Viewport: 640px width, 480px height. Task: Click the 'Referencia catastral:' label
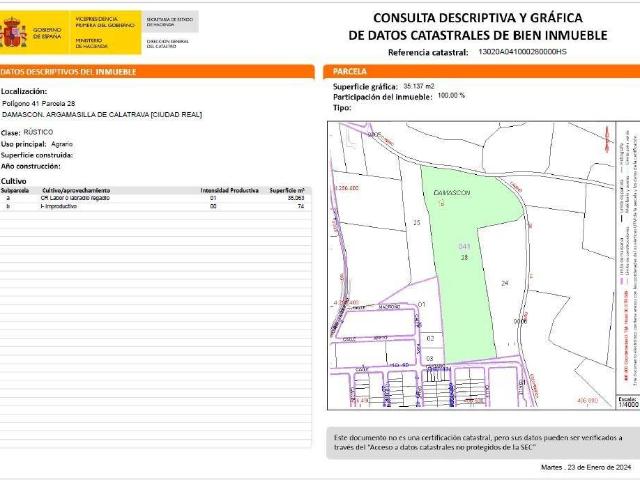tap(428, 52)
